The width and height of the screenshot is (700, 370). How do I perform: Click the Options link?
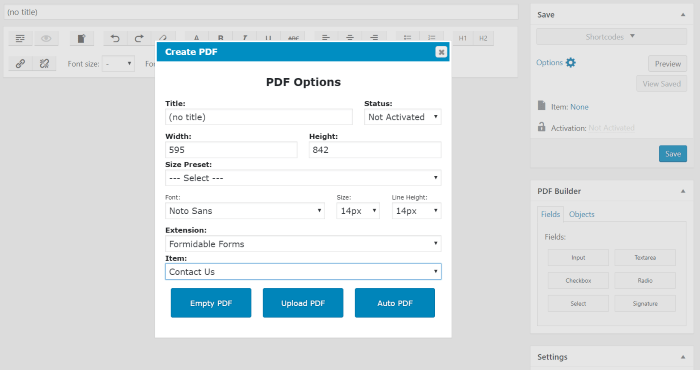550,62
